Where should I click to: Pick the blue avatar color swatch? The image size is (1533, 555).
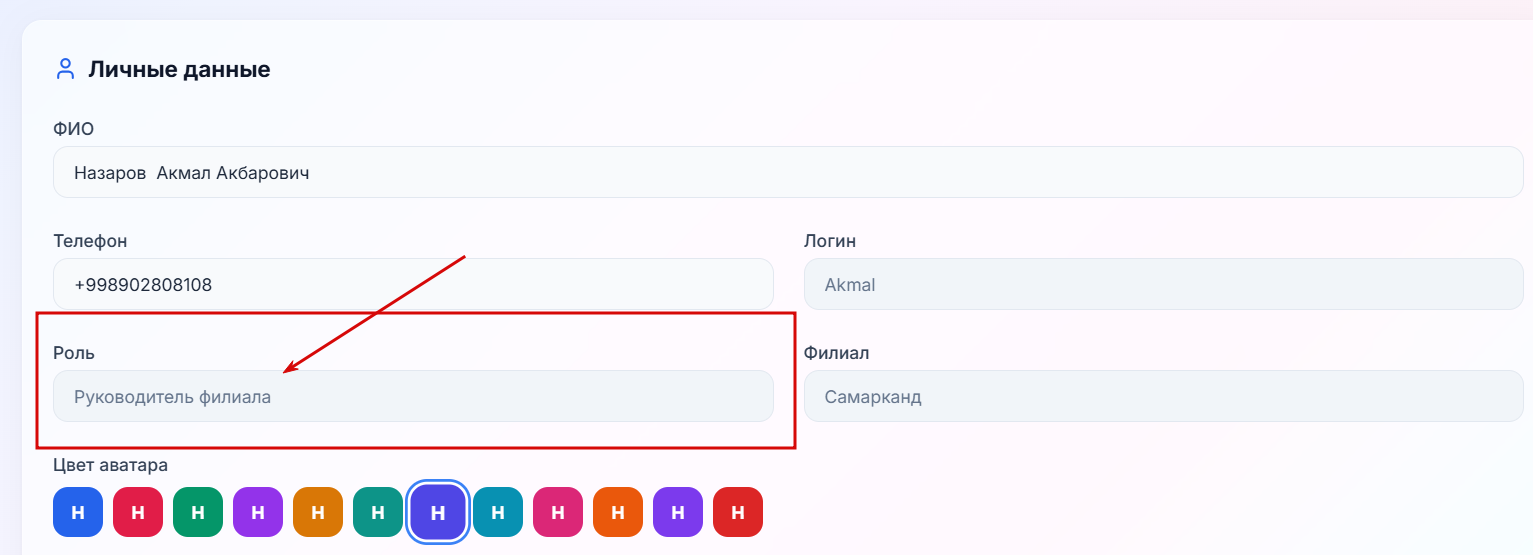[x=78, y=512]
